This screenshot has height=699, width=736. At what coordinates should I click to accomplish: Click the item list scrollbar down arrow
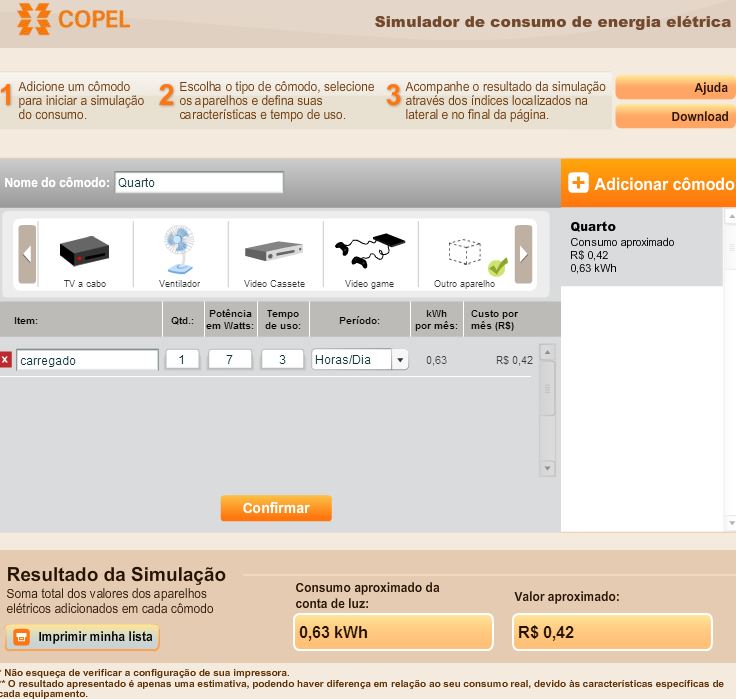point(547,468)
